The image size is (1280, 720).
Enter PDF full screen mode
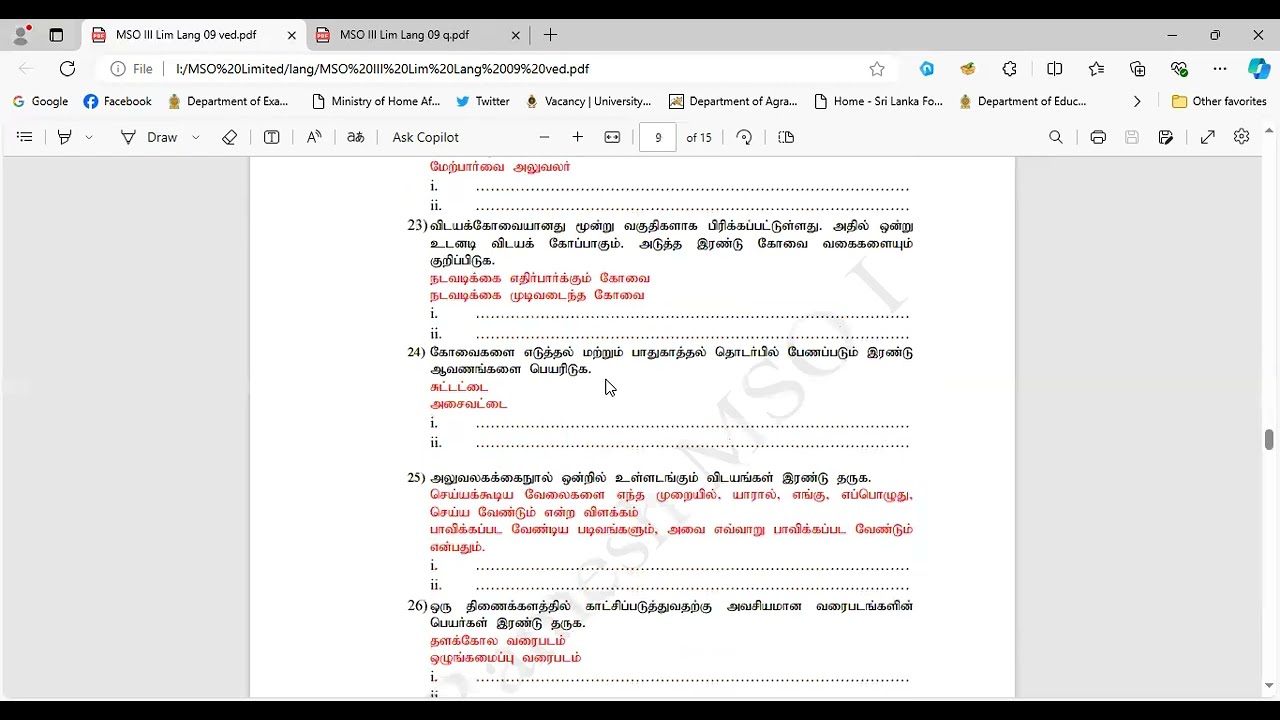(1207, 137)
